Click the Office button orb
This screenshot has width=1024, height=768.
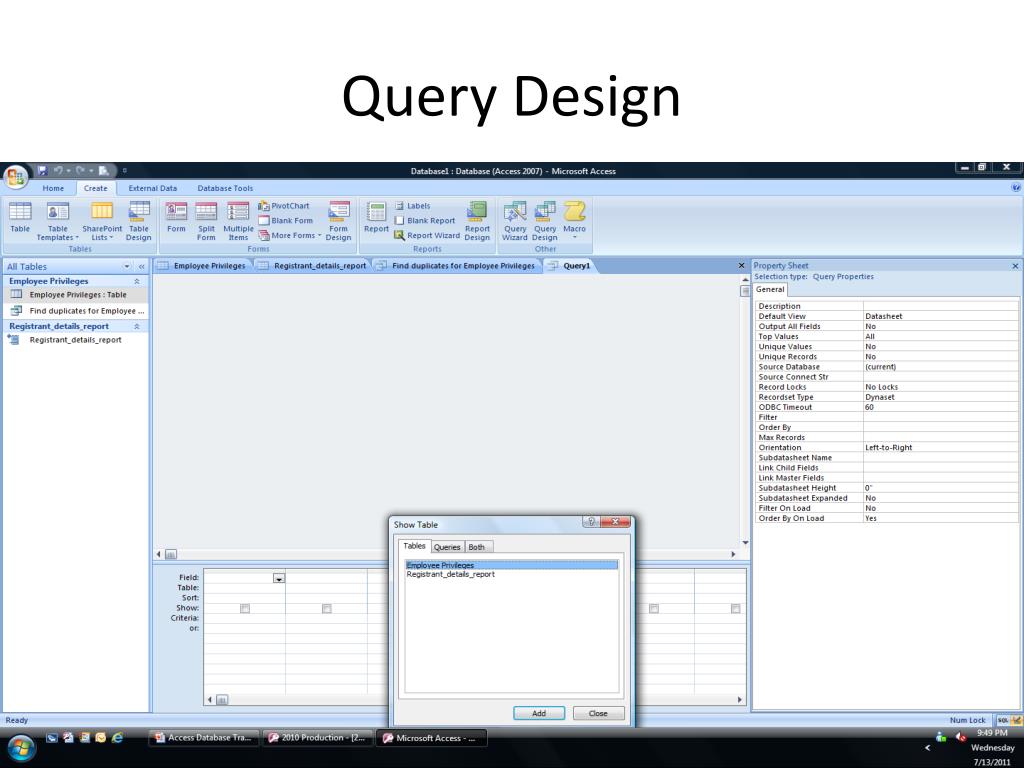pos(16,177)
